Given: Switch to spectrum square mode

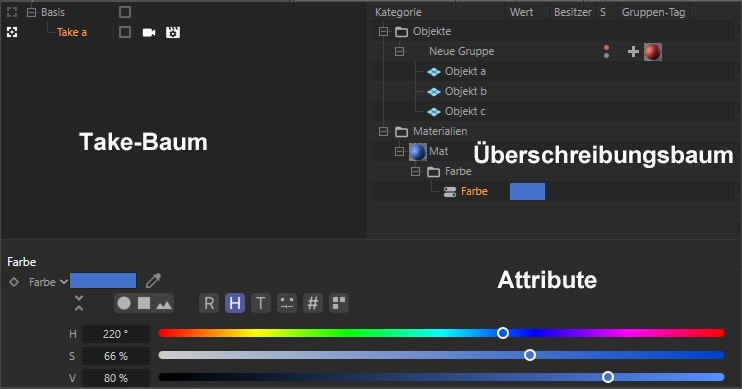Looking at the screenshot, I should click(x=144, y=303).
